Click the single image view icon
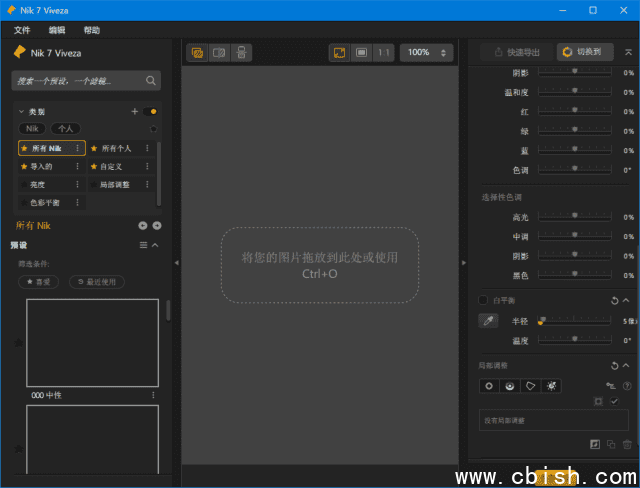 click(198, 52)
